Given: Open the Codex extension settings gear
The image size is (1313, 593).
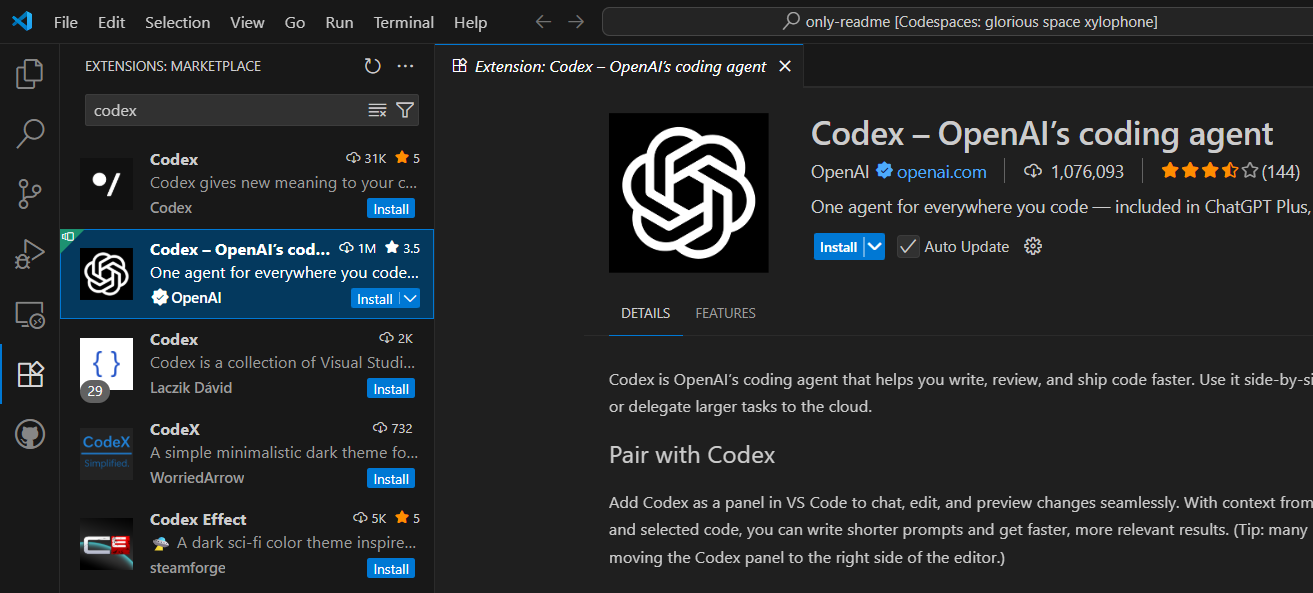Looking at the screenshot, I should pyautogui.click(x=1033, y=246).
